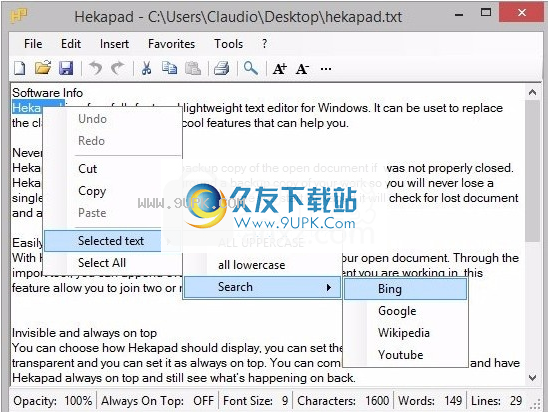
Task: Click the three-dots more options icon
Action: coord(326,69)
